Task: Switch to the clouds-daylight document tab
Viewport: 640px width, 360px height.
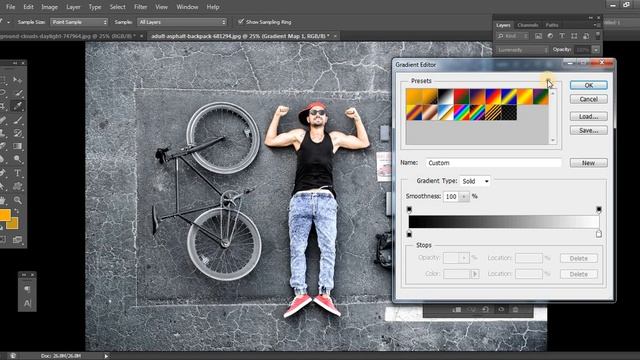Action: 67,36
